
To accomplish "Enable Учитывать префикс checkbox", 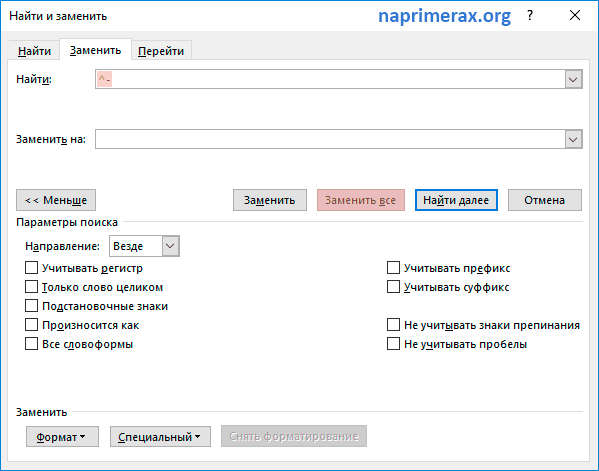I will [393, 268].
